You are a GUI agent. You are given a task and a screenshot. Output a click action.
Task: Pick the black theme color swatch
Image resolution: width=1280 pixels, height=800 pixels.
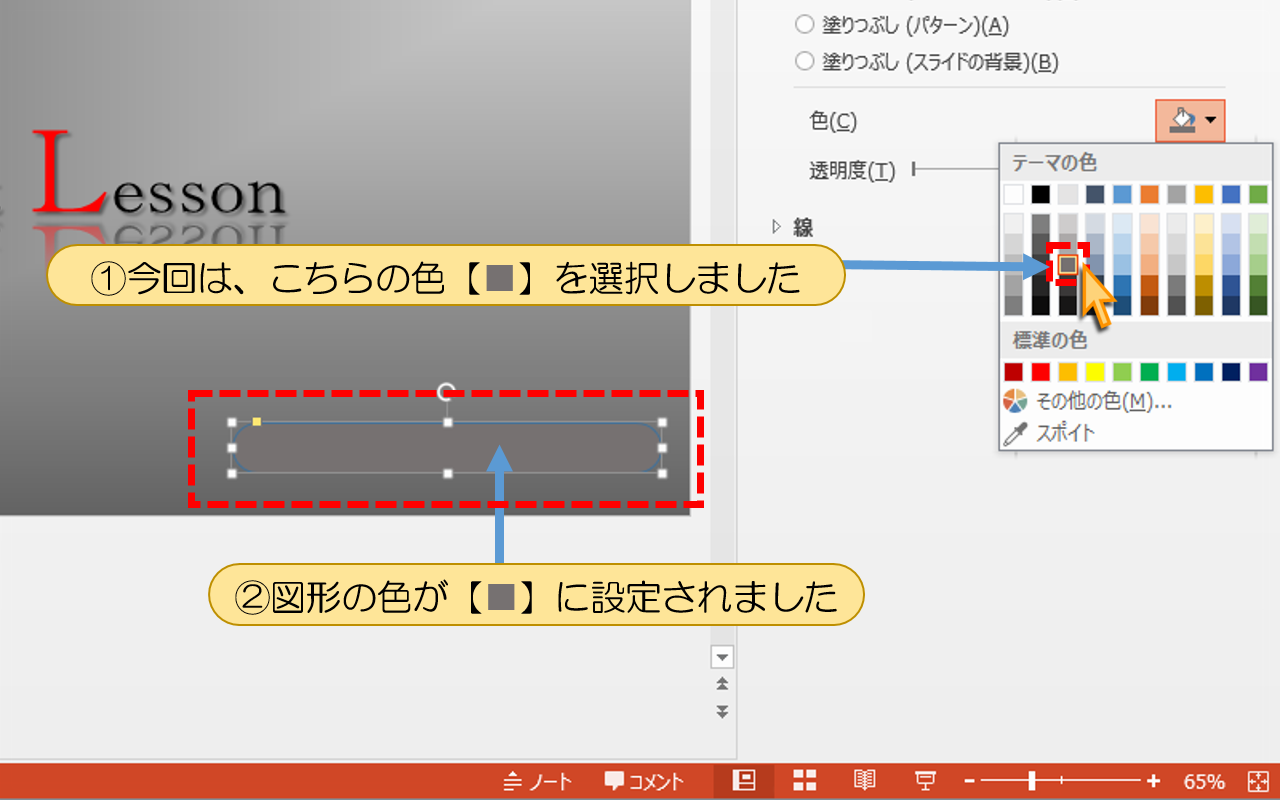(1041, 194)
